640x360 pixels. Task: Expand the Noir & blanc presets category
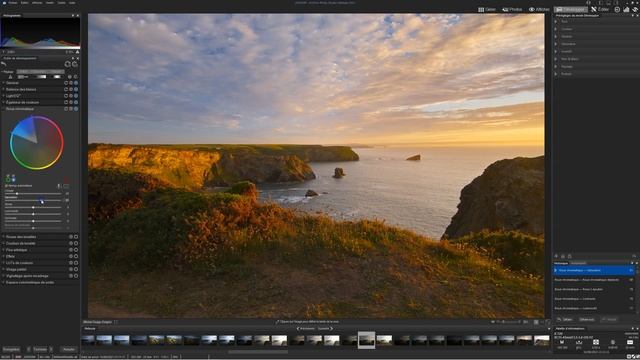click(556, 59)
